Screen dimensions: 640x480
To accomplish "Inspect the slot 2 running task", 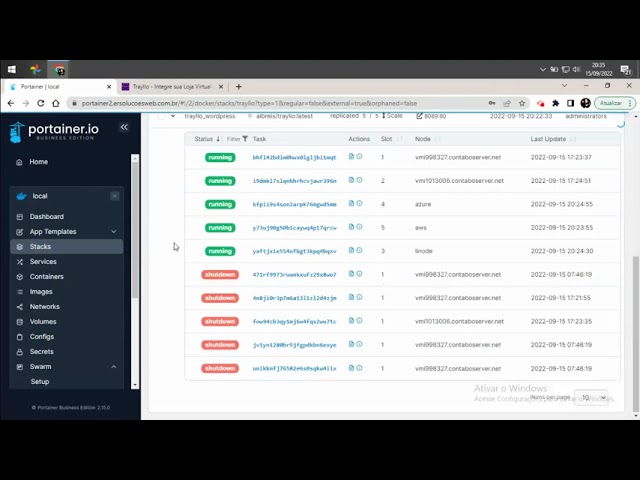I will click(x=359, y=180).
